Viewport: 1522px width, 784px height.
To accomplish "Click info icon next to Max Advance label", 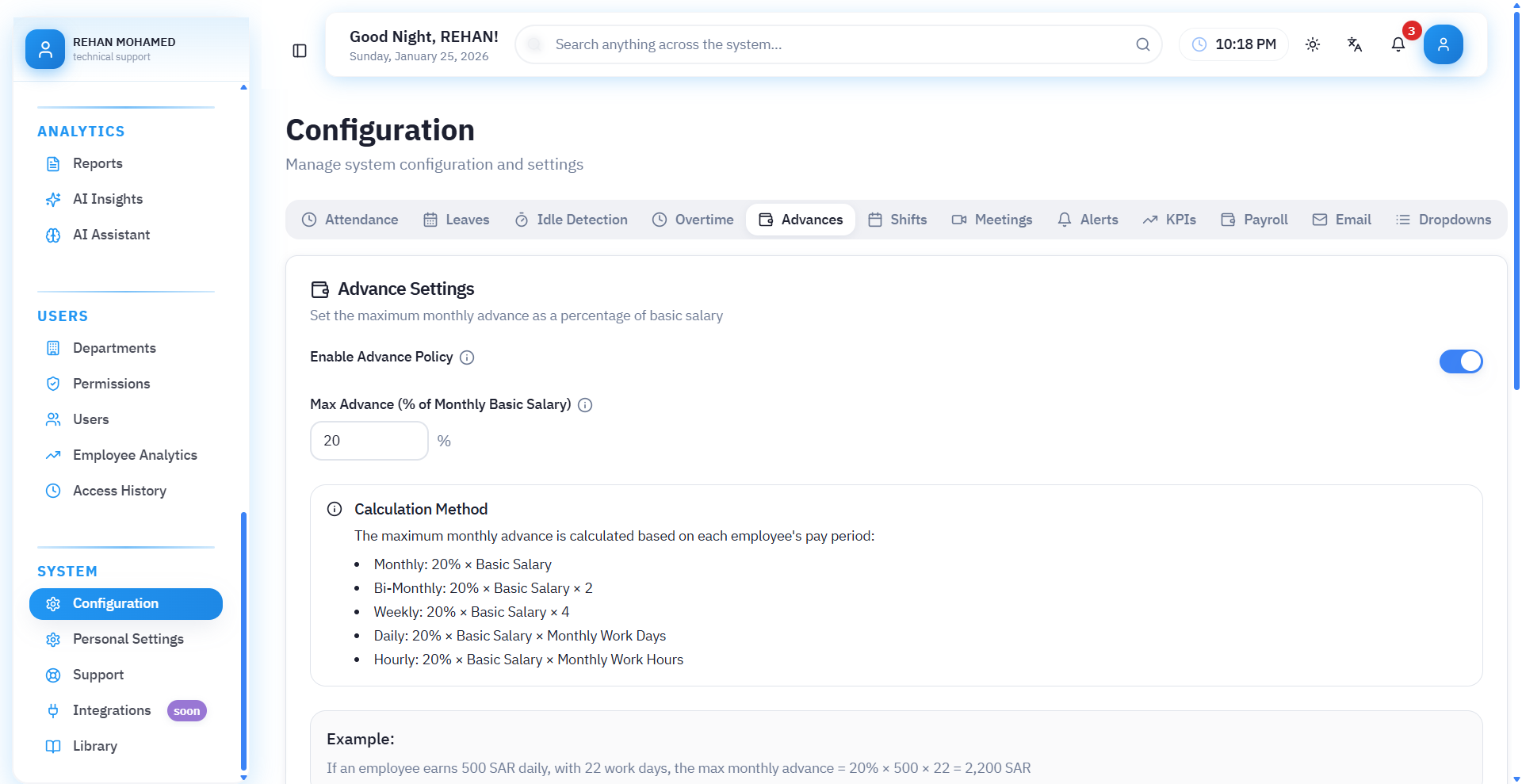I will tap(585, 405).
